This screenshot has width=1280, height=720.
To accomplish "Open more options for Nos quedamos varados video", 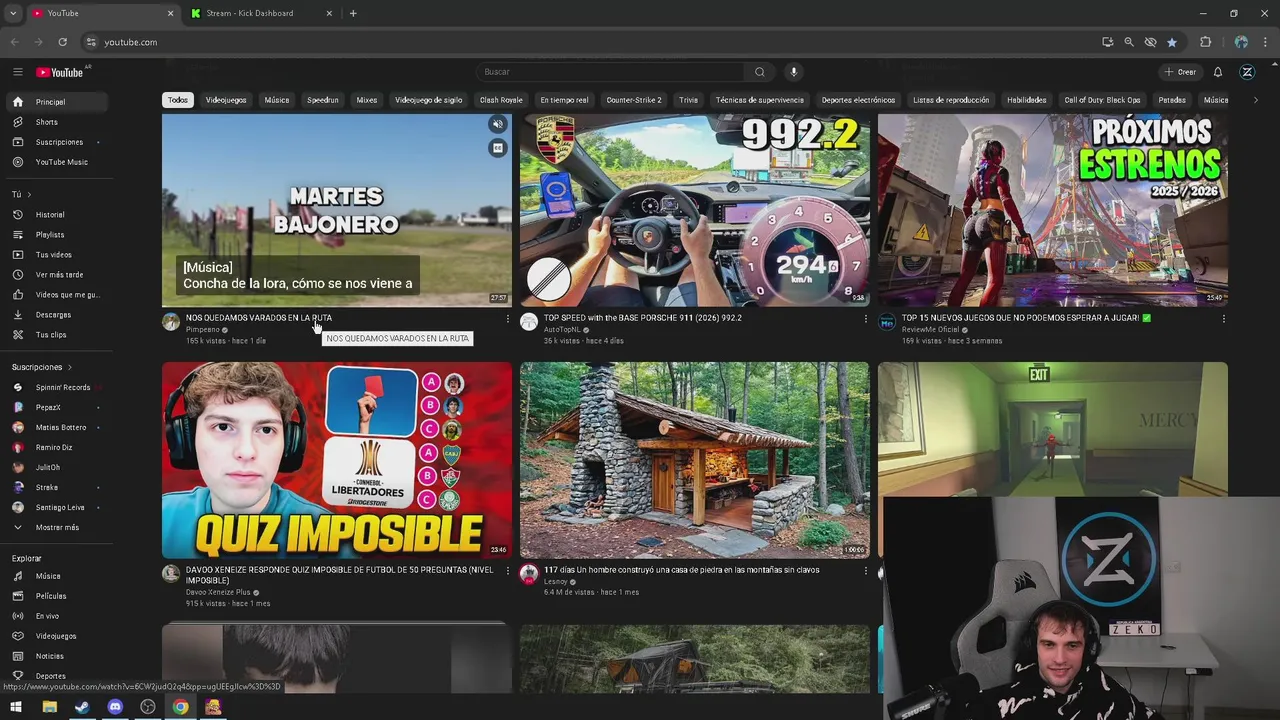I will (508, 319).
